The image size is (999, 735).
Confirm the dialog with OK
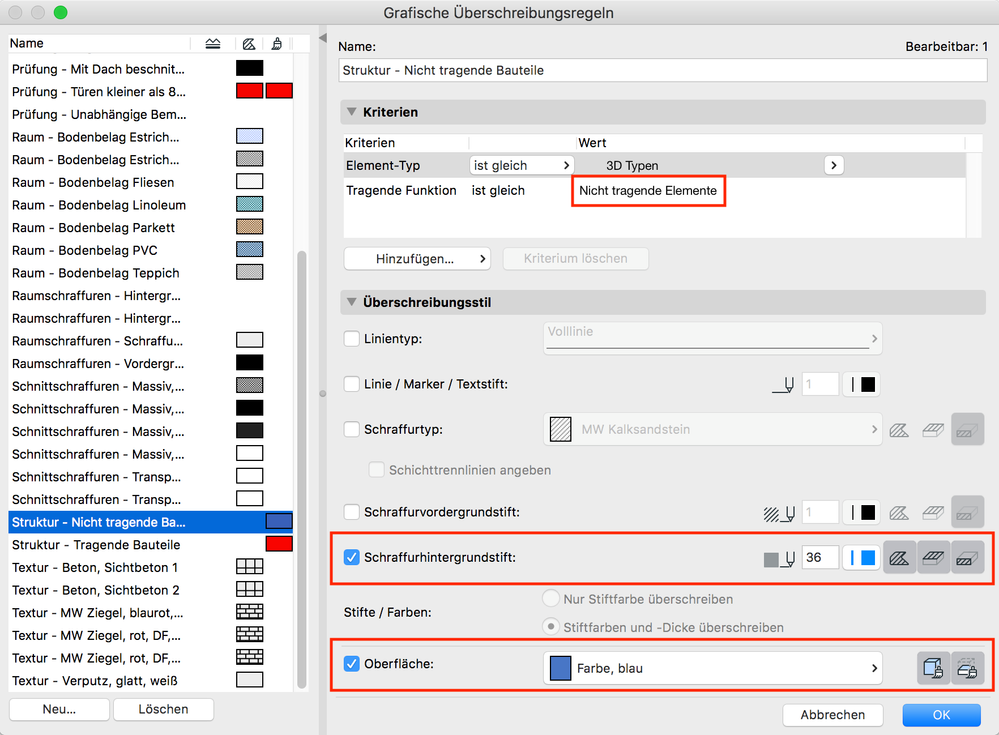coord(942,715)
